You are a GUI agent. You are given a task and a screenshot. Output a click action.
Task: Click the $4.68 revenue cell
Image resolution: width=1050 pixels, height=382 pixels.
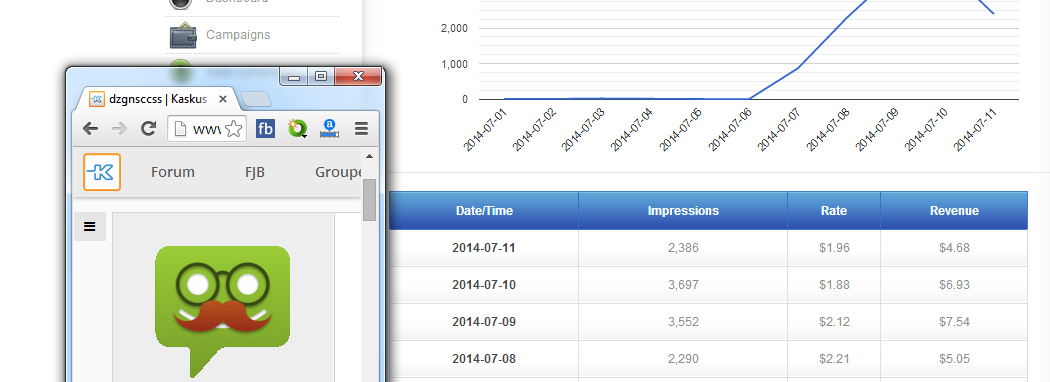954,248
